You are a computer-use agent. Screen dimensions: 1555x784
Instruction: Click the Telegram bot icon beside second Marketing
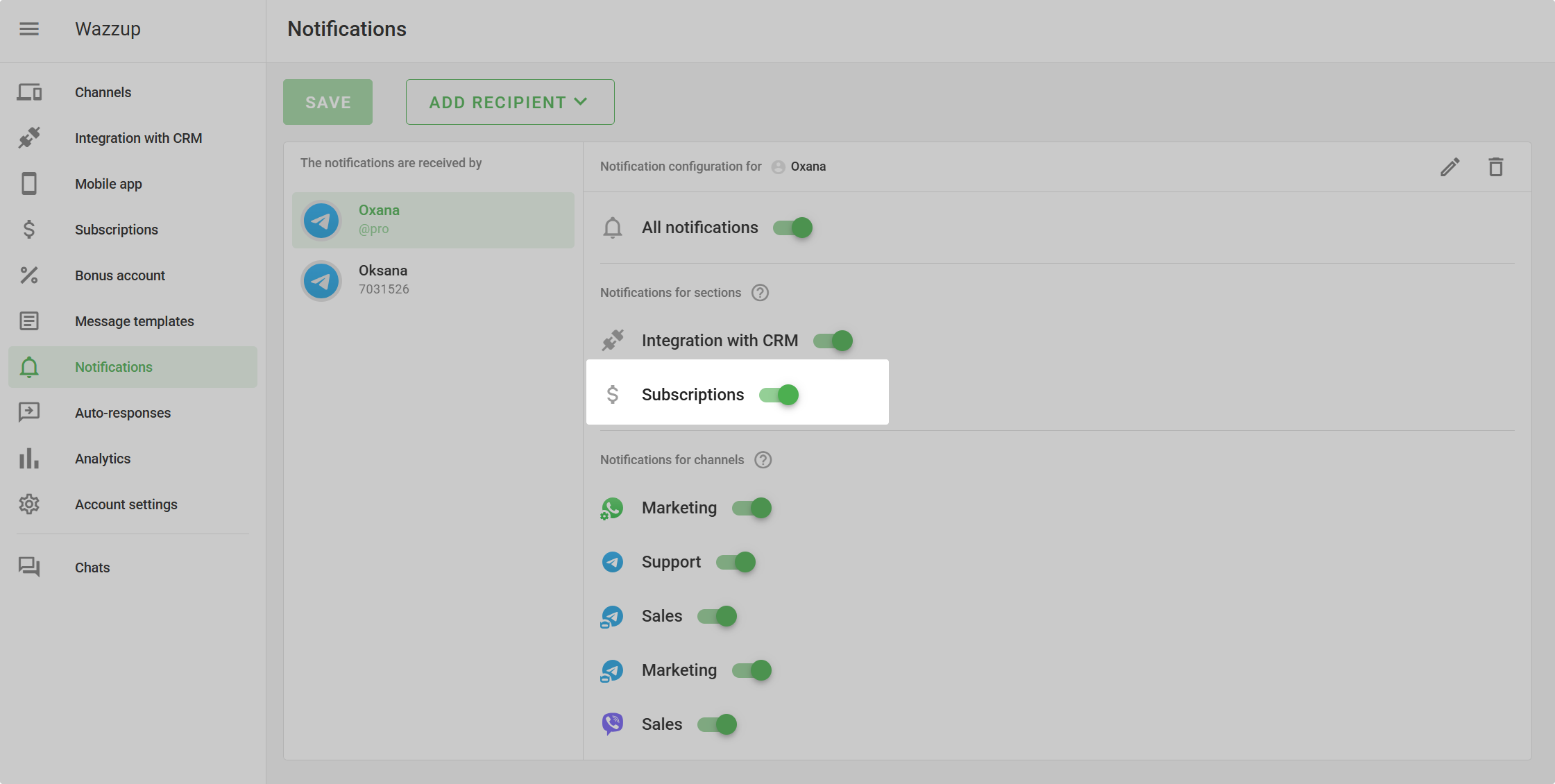click(612, 670)
